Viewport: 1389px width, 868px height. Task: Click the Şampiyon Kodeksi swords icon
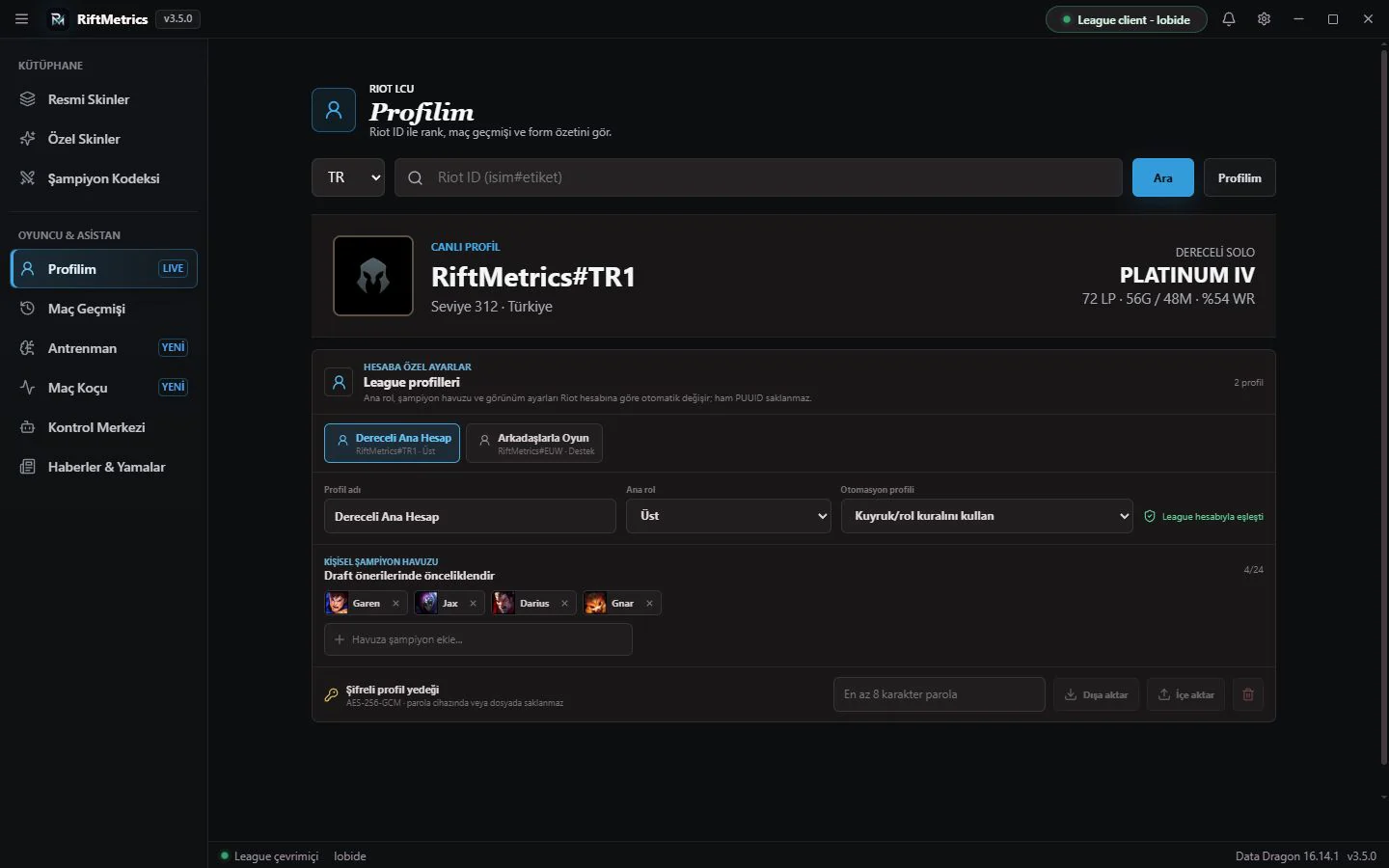28,178
